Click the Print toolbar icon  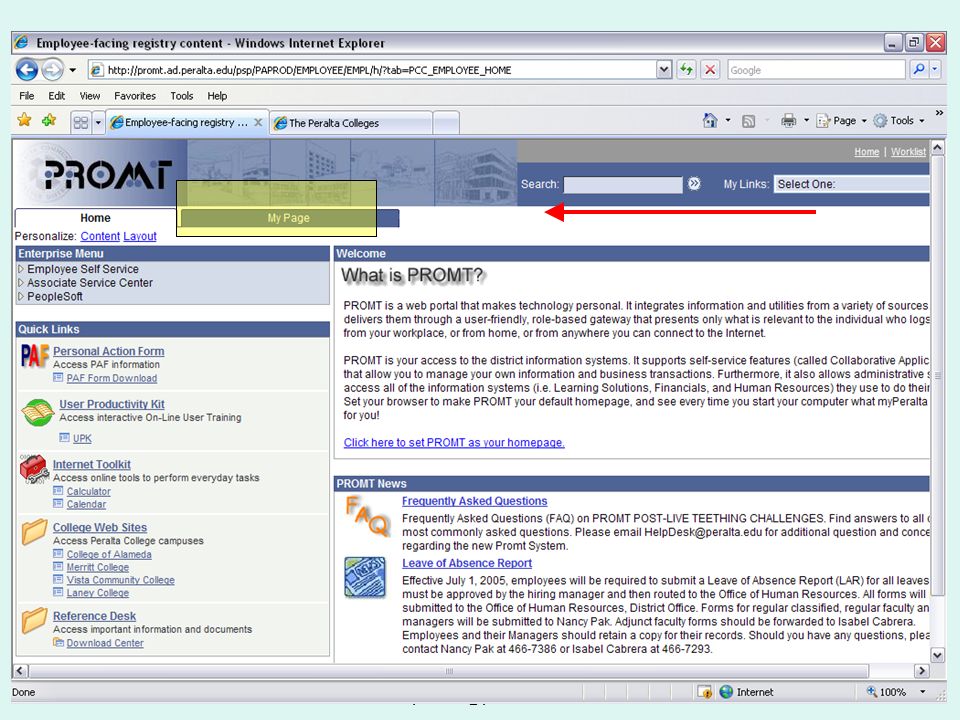[789, 121]
